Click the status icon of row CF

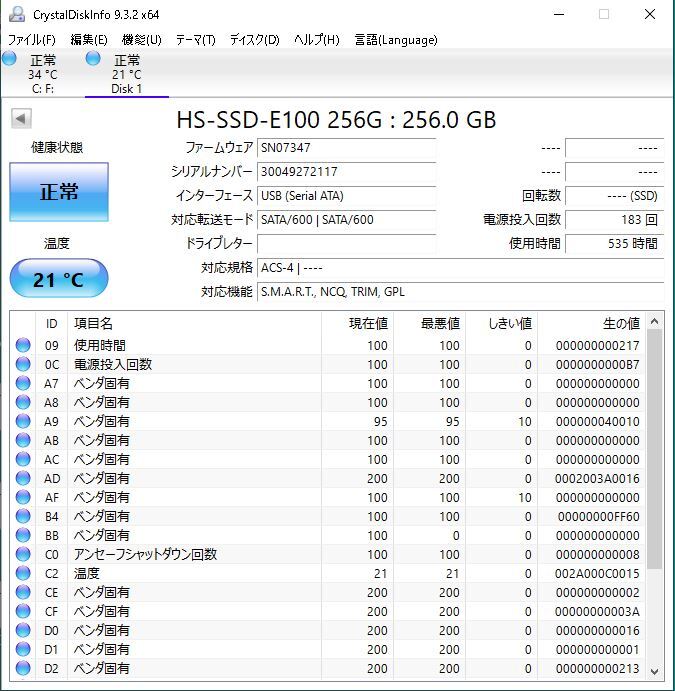pyautogui.click(x=23, y=611)
